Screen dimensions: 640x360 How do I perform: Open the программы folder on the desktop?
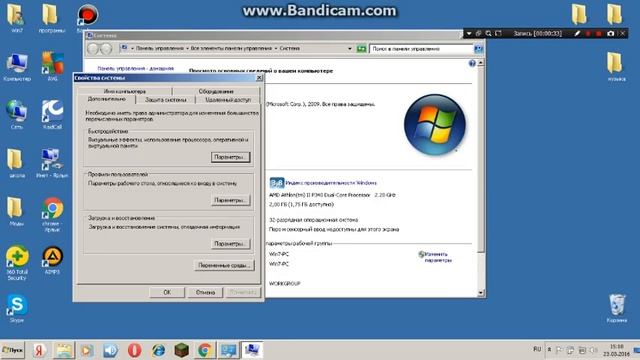[x=52, y=18]
